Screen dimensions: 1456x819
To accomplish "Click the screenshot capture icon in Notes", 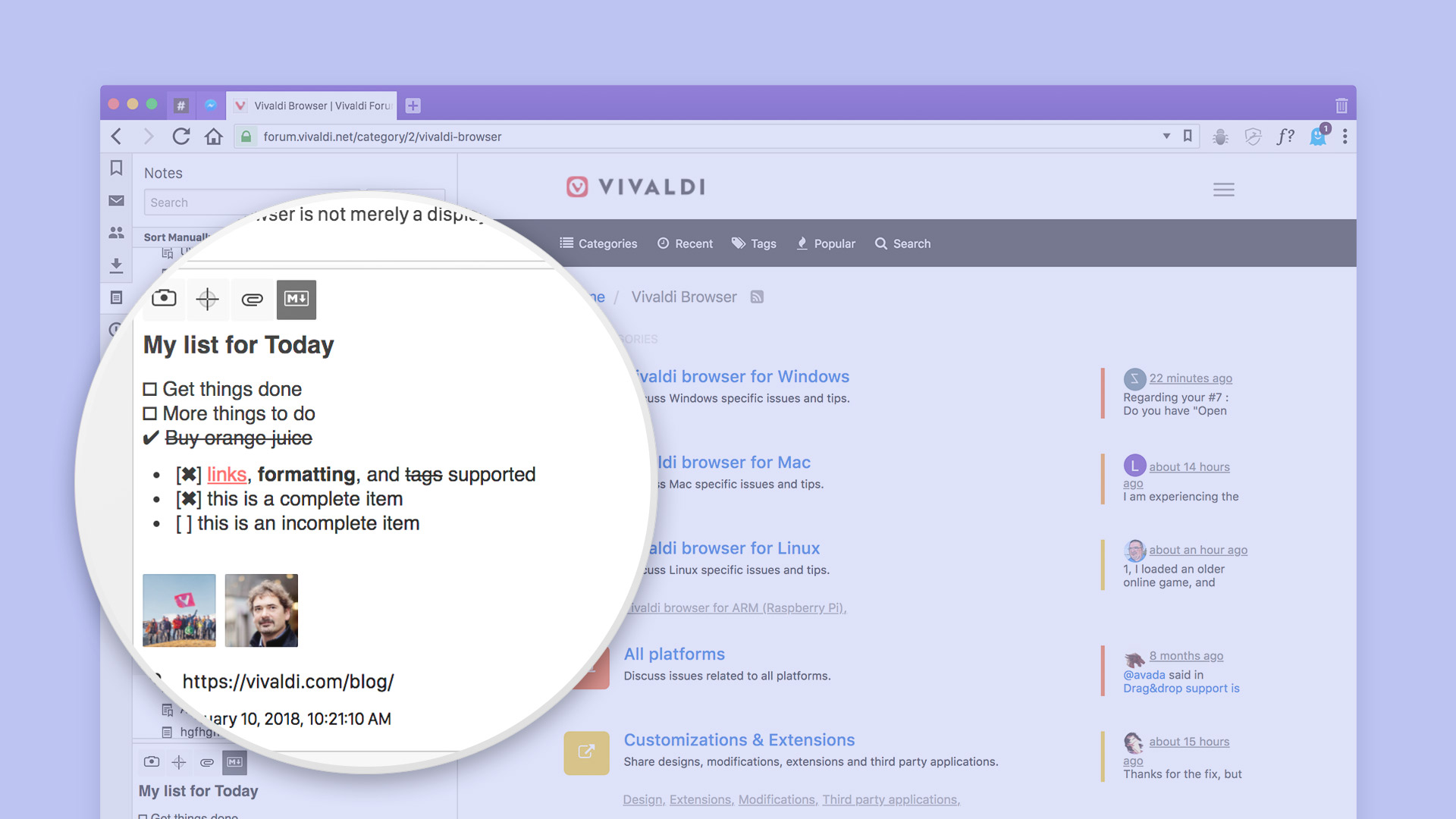I will pyautogui.click(x=163, y=298).
